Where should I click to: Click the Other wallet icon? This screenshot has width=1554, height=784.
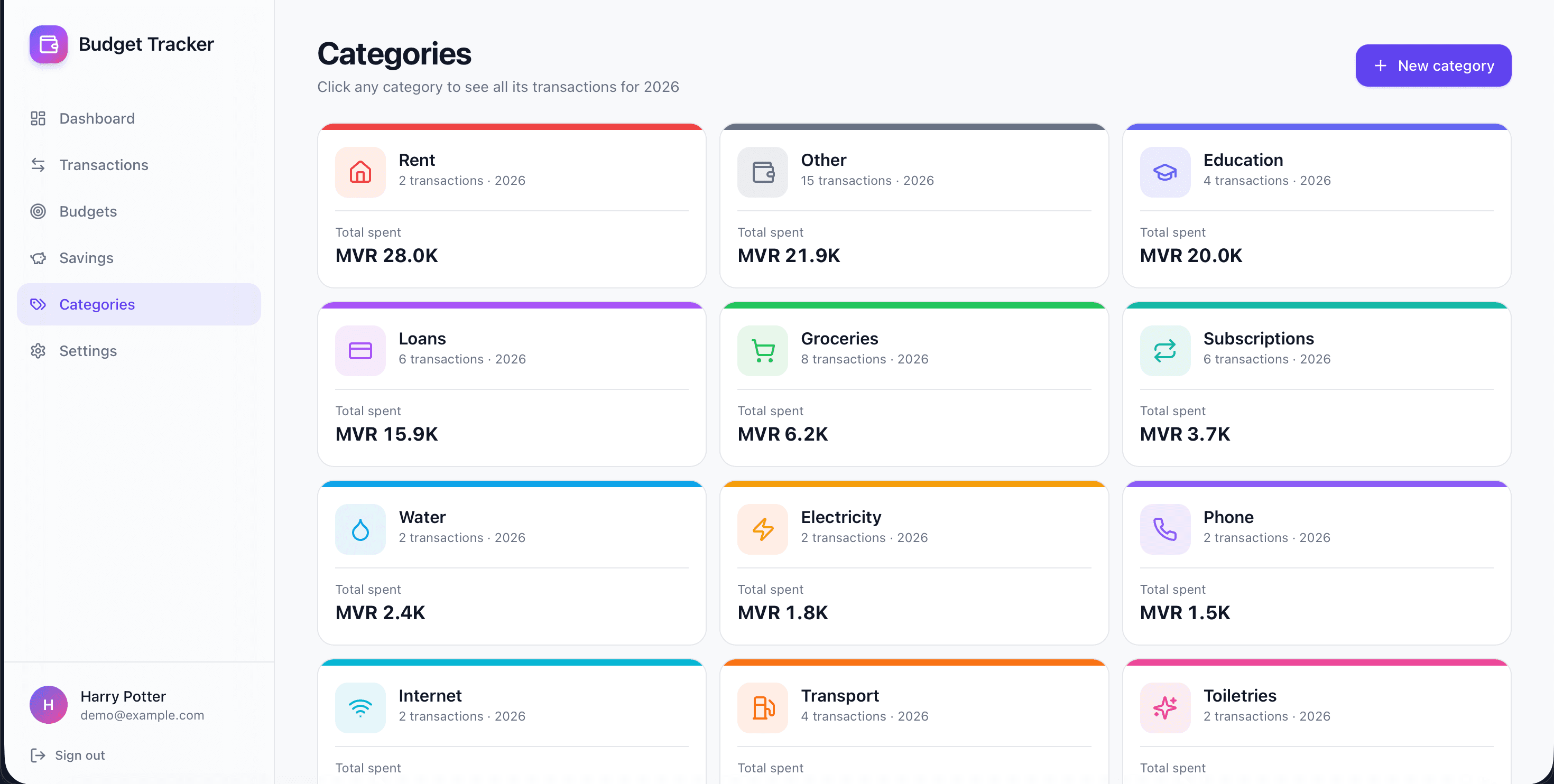[763, 172]
